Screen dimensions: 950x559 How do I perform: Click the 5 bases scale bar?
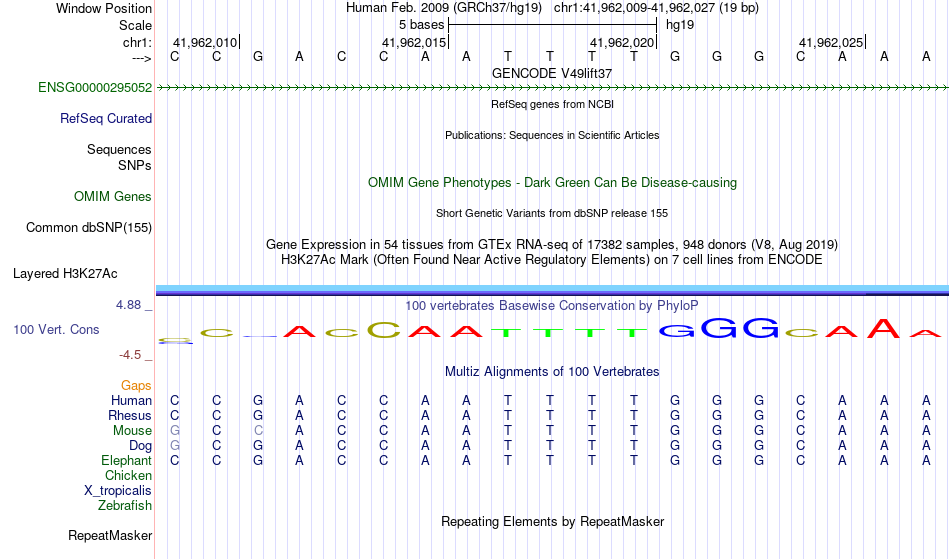pos(553,25)
